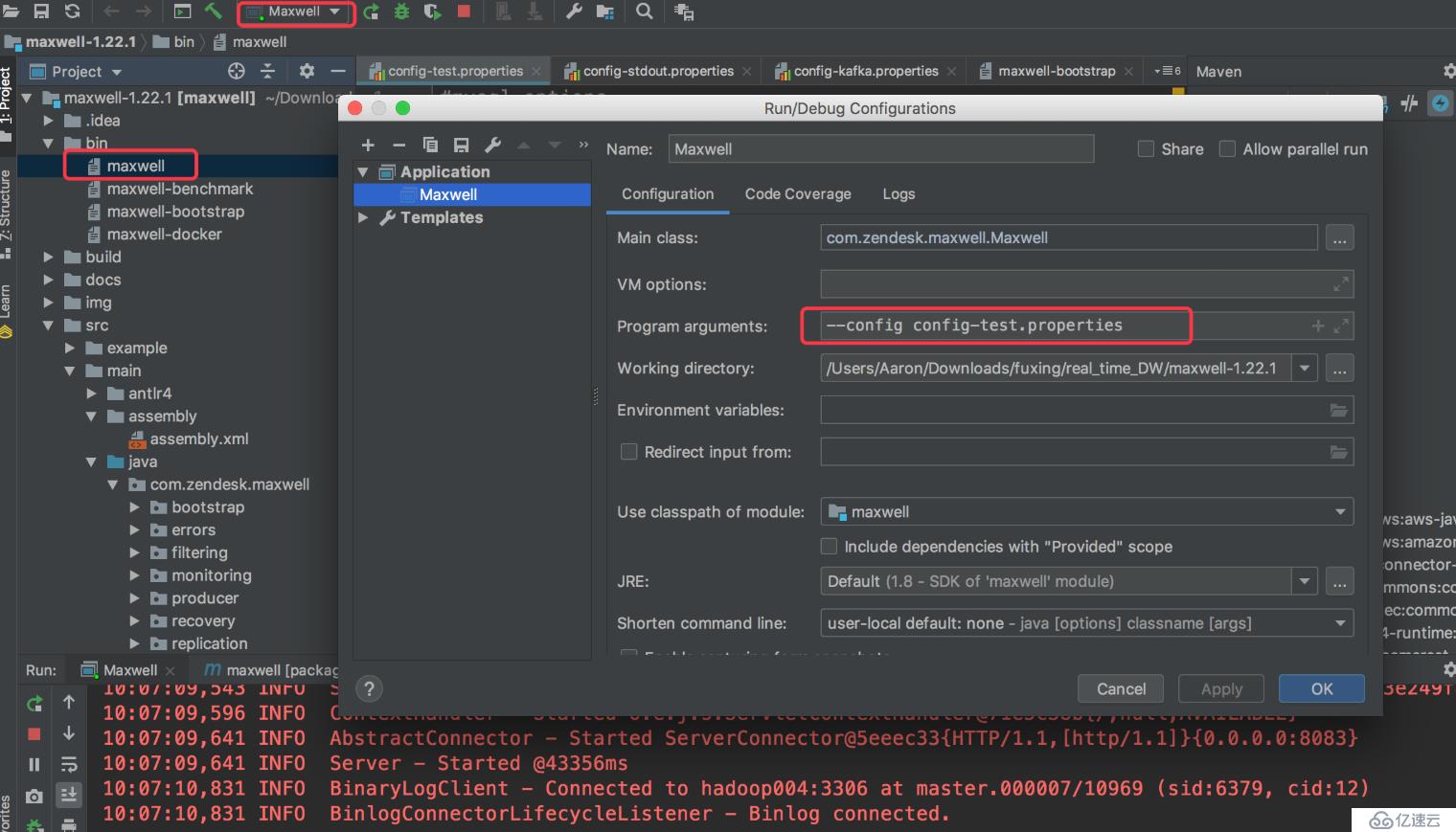The image size is (1456, 832).
Task: Open the Maxwell run configuration dropdown
Action: coord(295,11)
